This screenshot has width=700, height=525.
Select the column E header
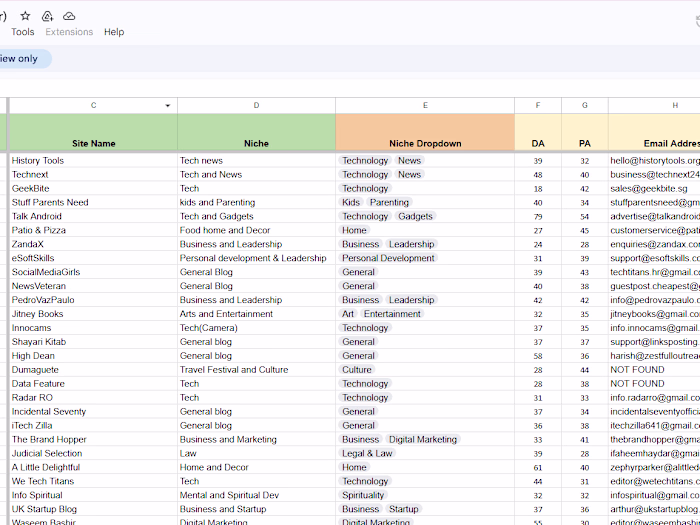(425, 105)
